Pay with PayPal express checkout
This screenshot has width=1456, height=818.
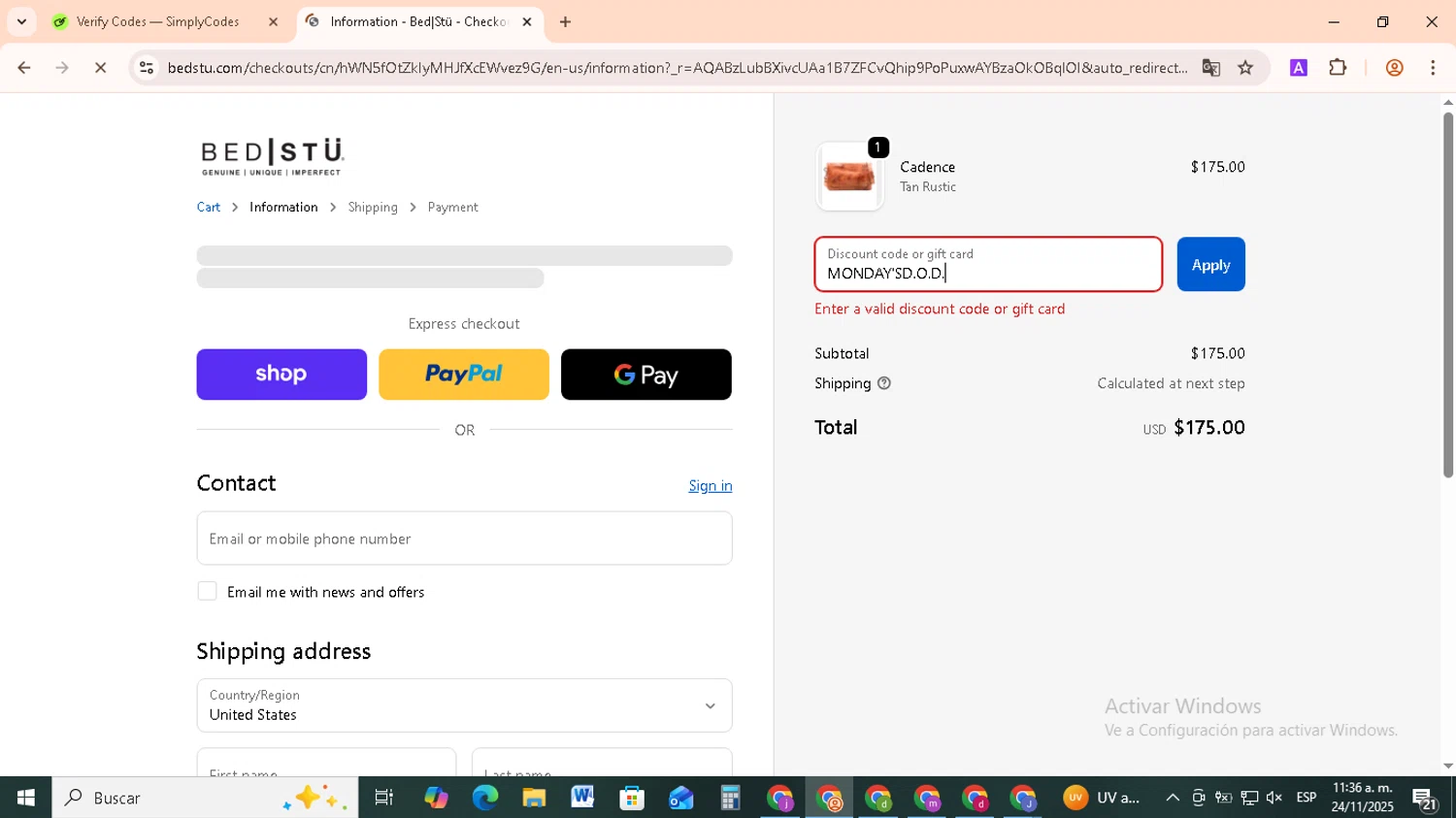(x=464, y=375)
